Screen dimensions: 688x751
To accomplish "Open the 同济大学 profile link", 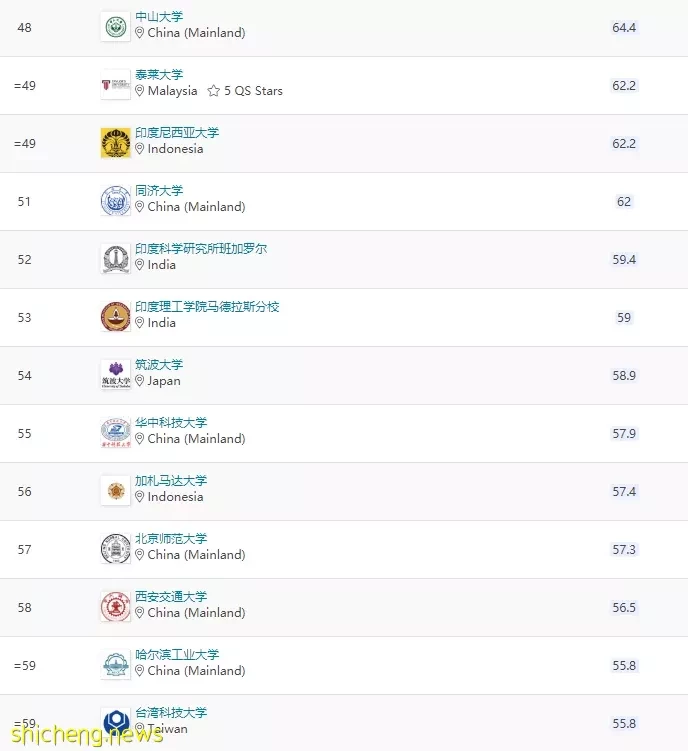I will pos(159,191).
